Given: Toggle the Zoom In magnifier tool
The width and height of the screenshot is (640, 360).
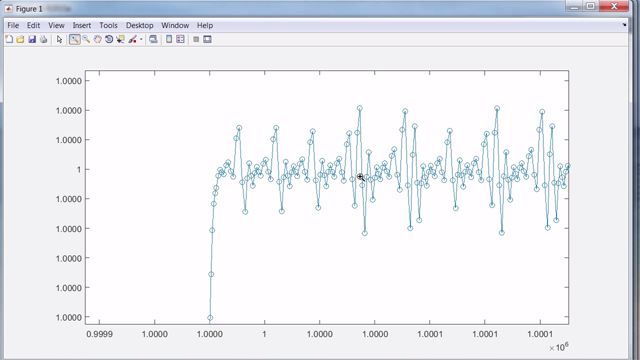Looking at the screenshot, I should (x=74, y=39).
